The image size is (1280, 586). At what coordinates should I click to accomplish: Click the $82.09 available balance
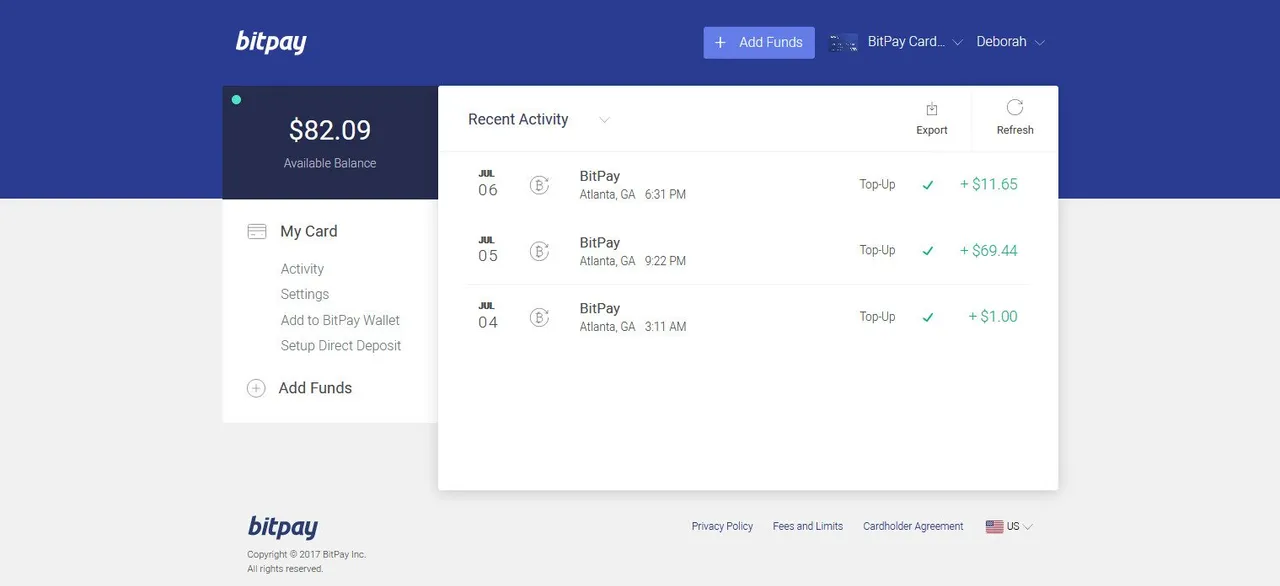[330, 130]
